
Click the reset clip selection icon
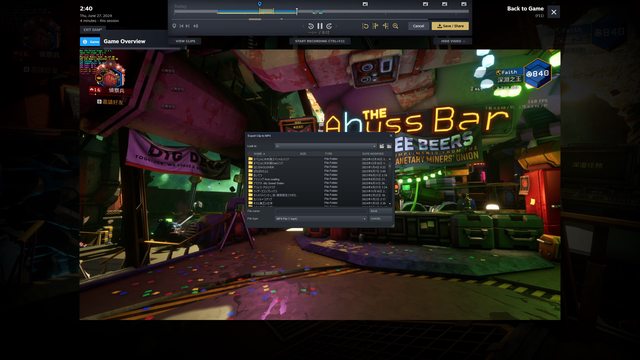[365, 26]
